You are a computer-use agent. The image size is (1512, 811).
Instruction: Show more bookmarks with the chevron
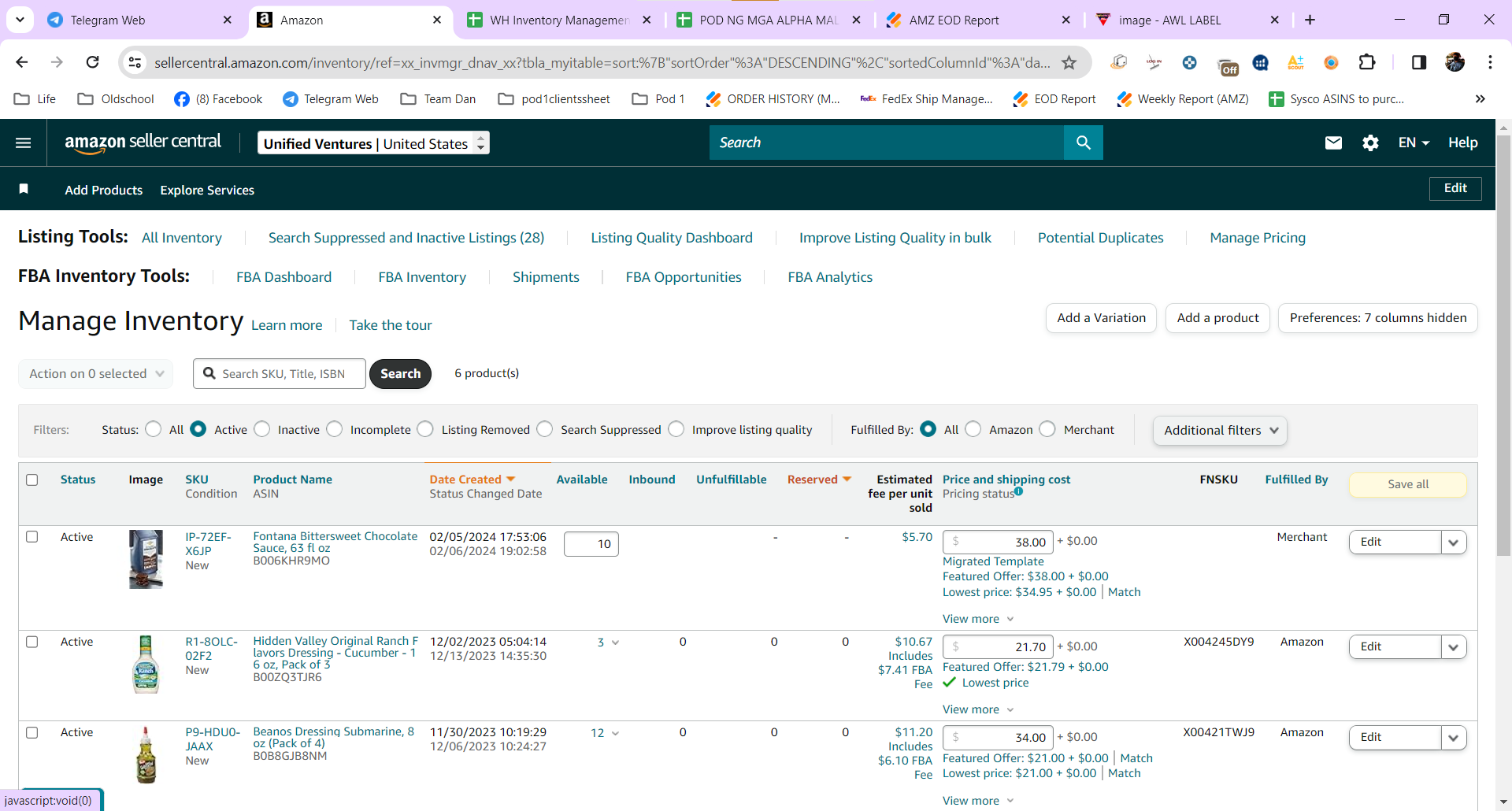1480,98
